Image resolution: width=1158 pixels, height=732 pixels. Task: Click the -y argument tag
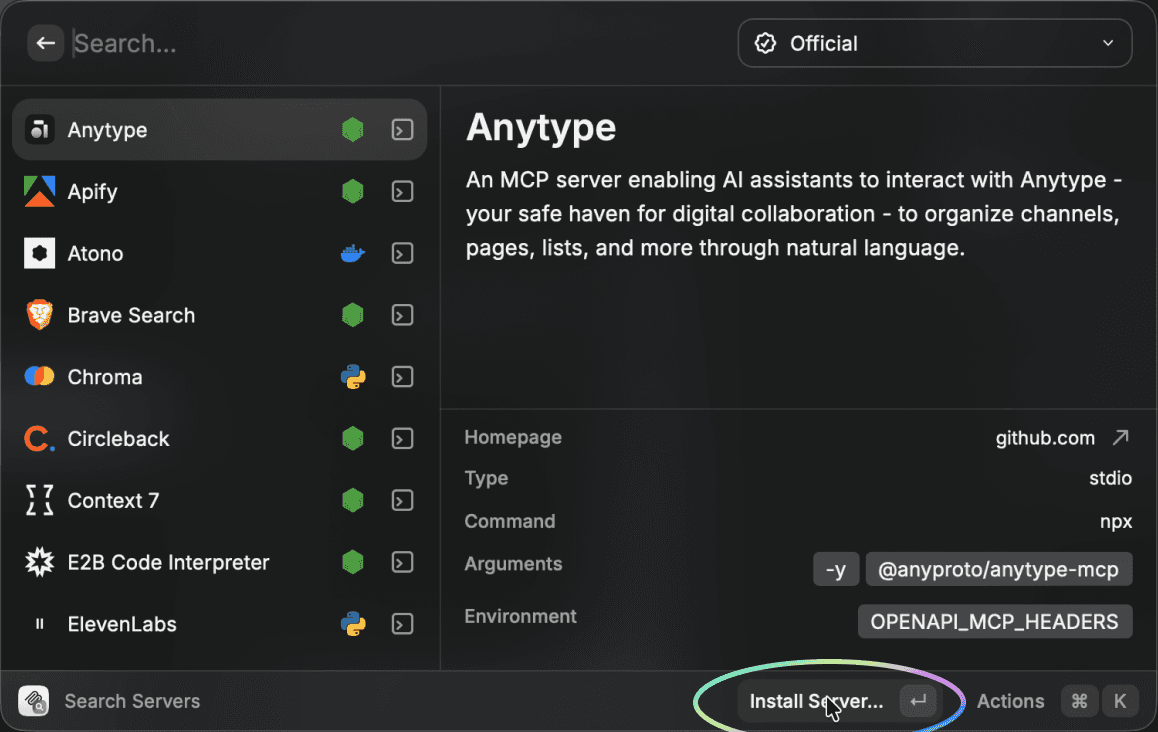coord(836,569)
